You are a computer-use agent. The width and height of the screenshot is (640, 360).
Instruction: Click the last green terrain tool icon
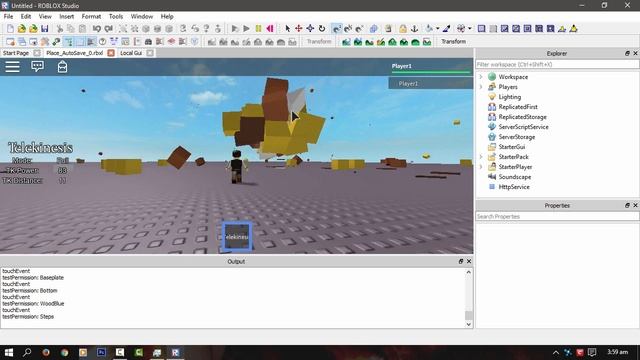pyautogui.click(x=427, y=42)
